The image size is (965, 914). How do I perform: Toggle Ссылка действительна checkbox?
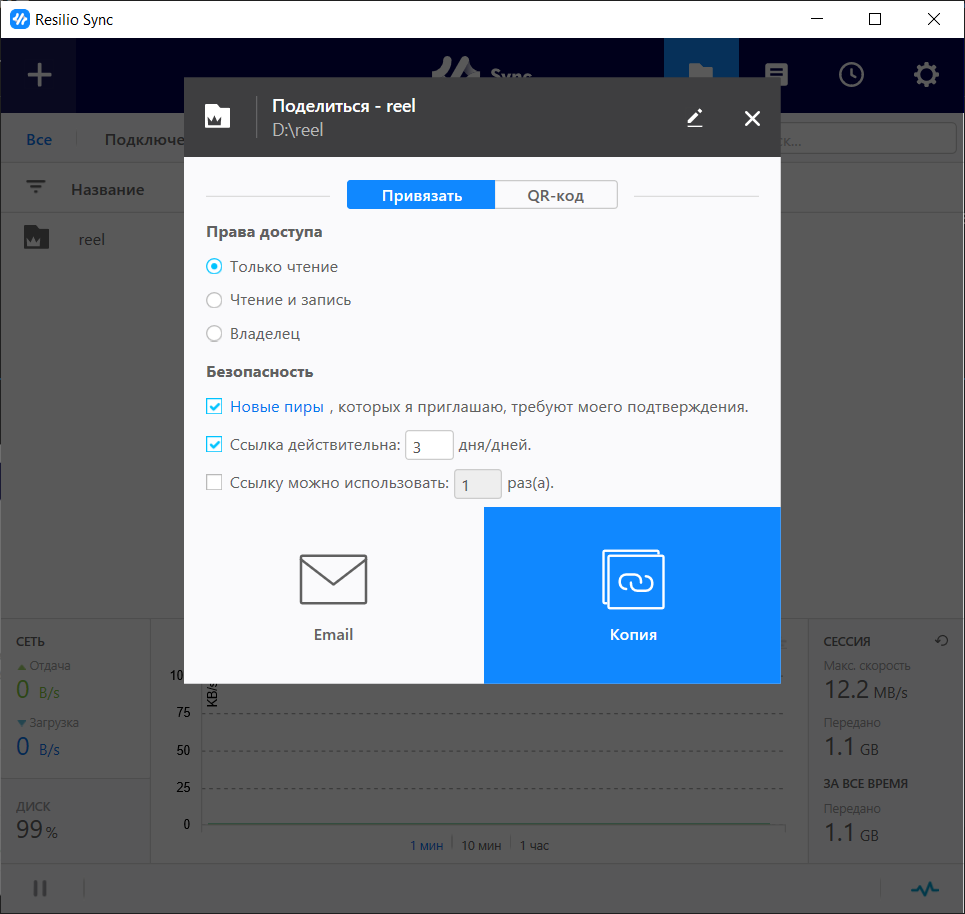[214, 444]
